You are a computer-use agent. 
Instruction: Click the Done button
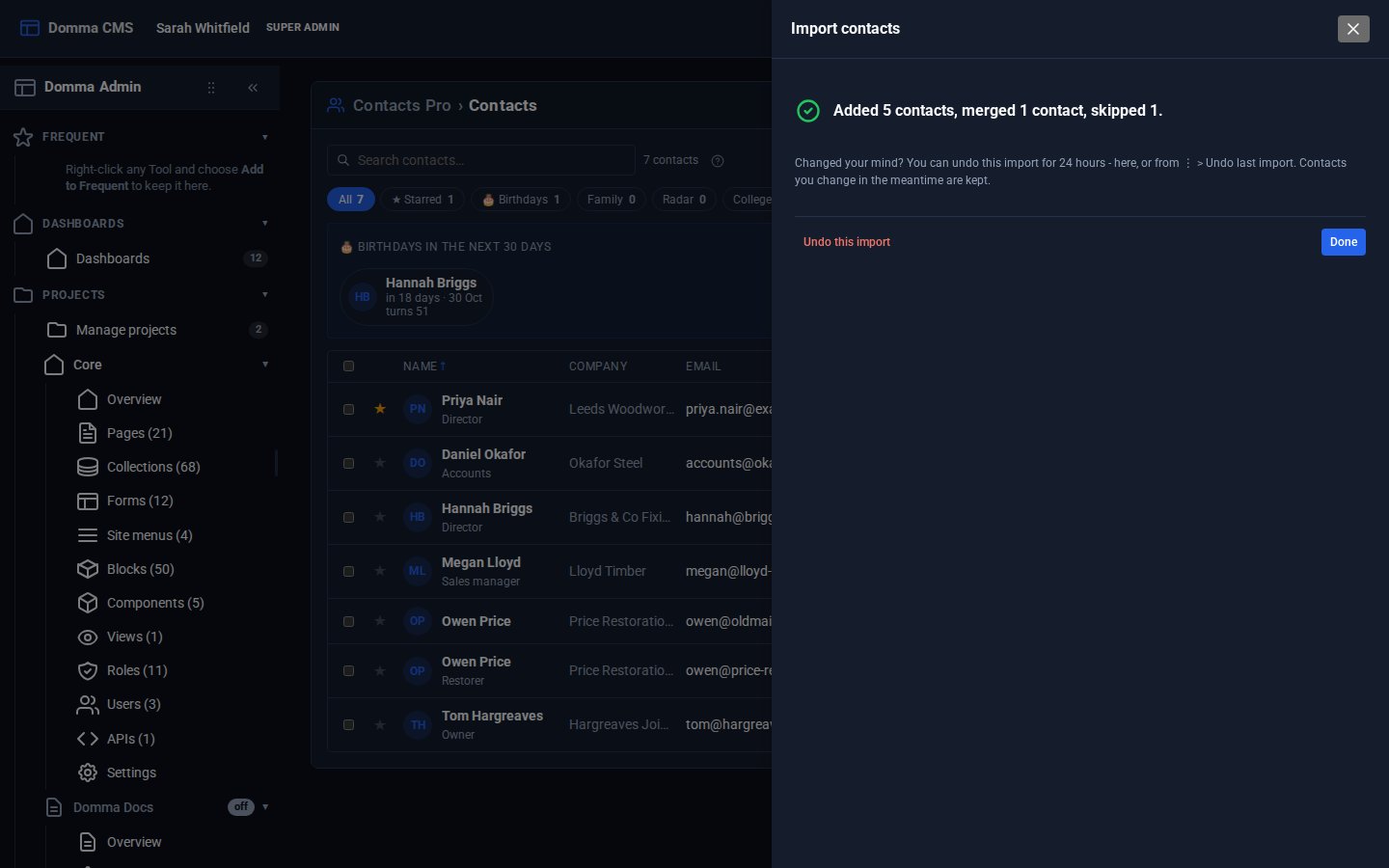coord(1344,242)
